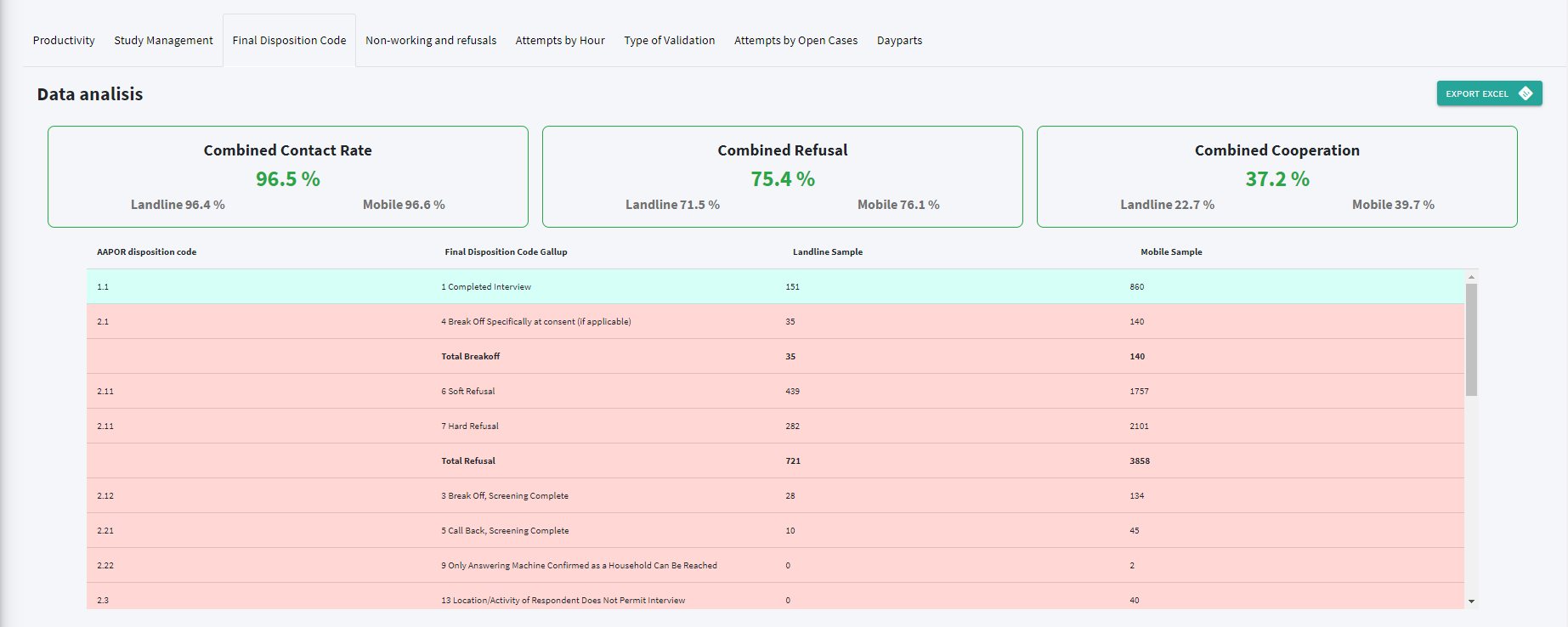1568x627 pixels.
Task: Click Total Refusal mobile value 3858
Action: pos(1140,461)
